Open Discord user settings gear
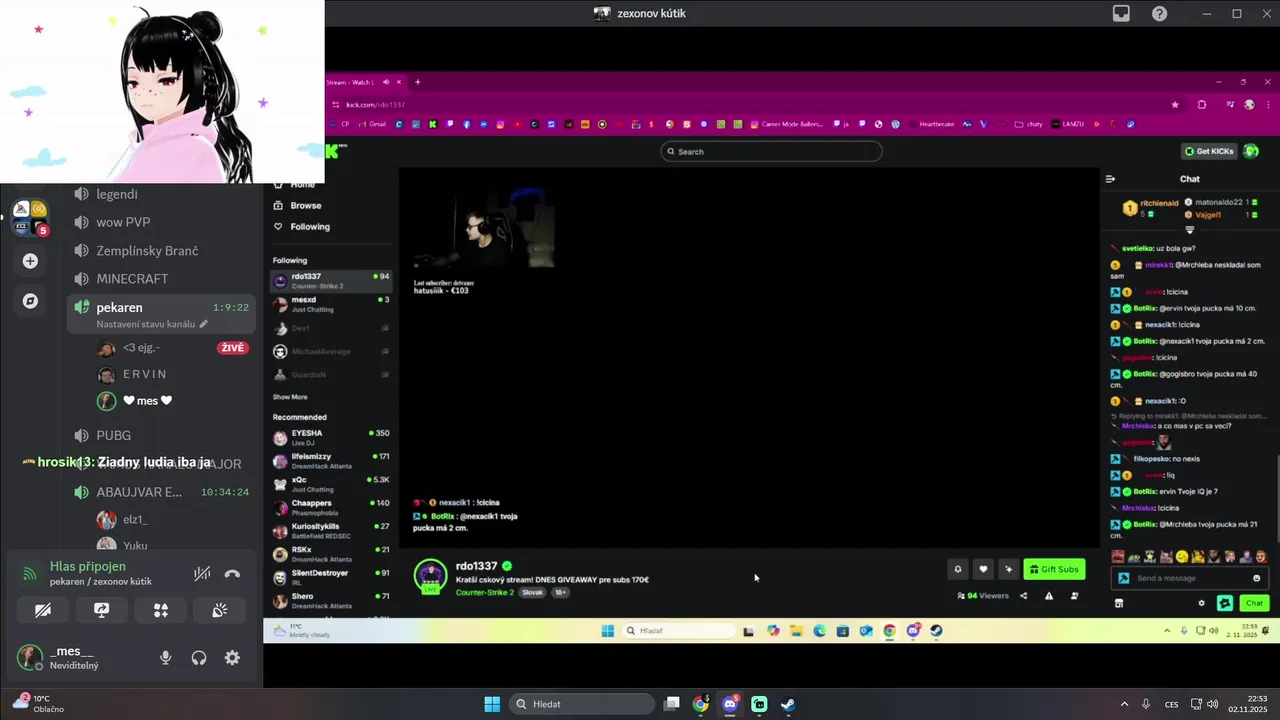Screen dimensions: 1280x720 [x=232, y=657]
